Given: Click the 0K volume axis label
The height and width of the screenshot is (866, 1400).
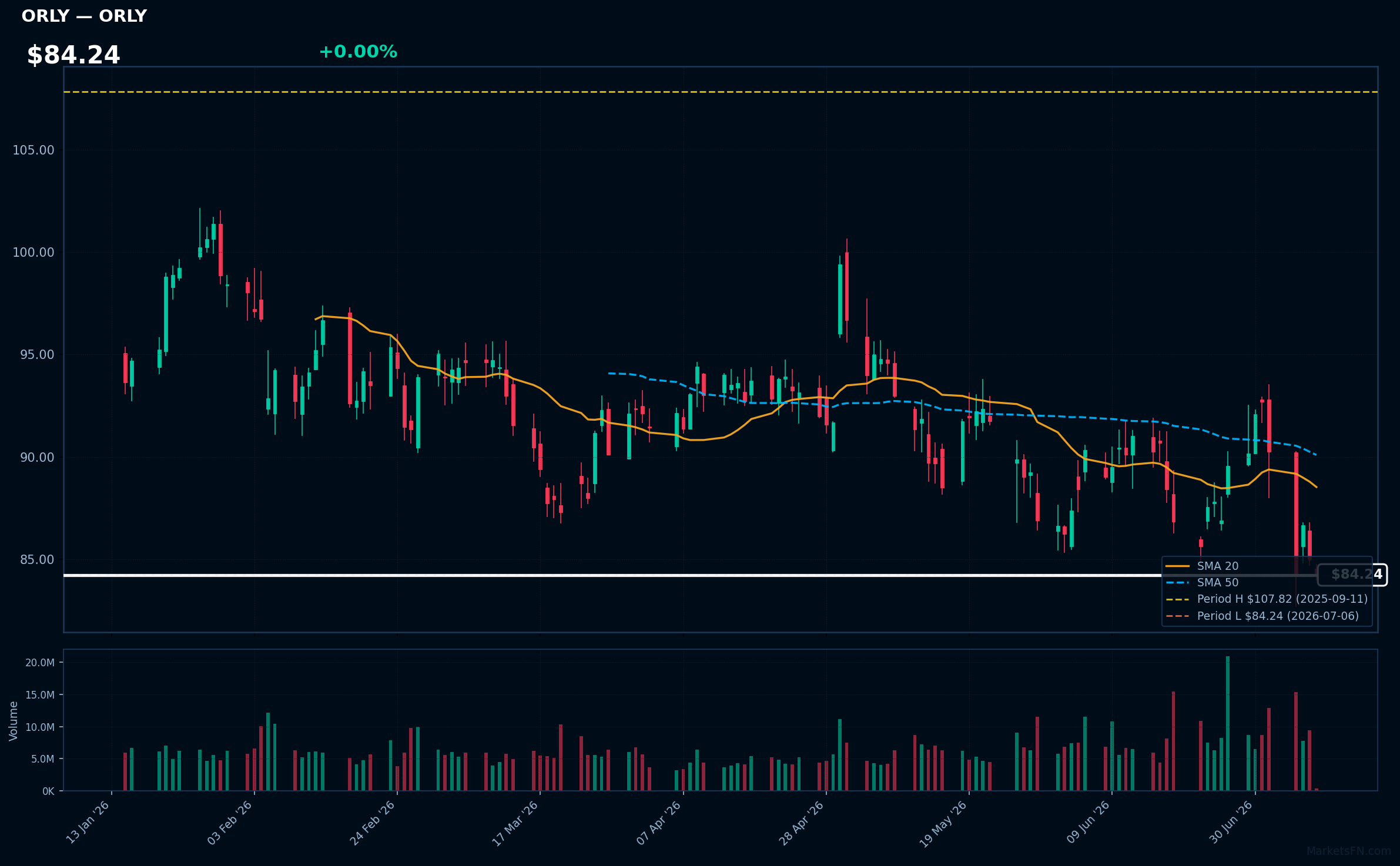Looking at the screenshot, I should coord(48,791).
